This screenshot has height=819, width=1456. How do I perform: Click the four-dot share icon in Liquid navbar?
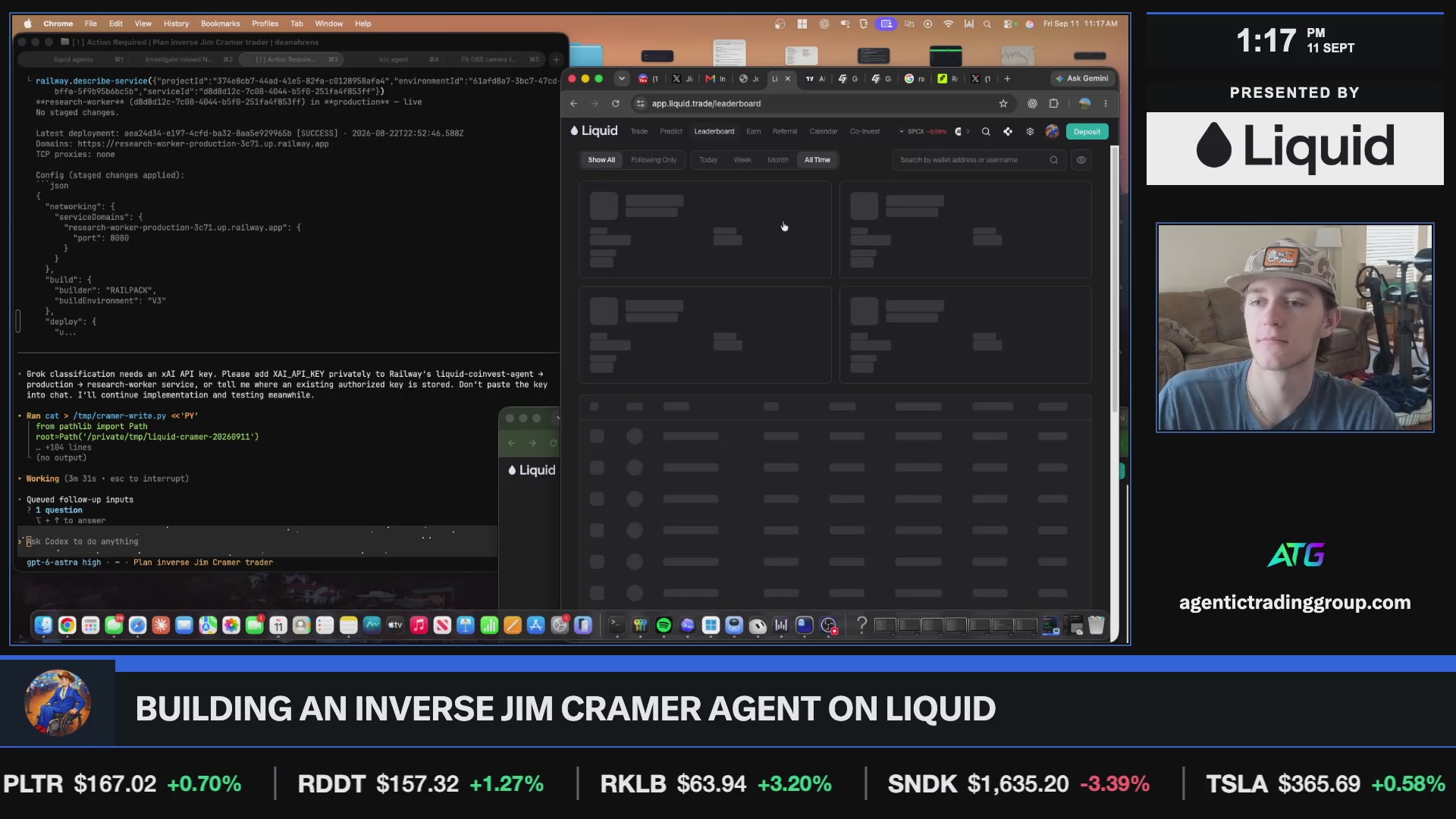click(1008, 131)
